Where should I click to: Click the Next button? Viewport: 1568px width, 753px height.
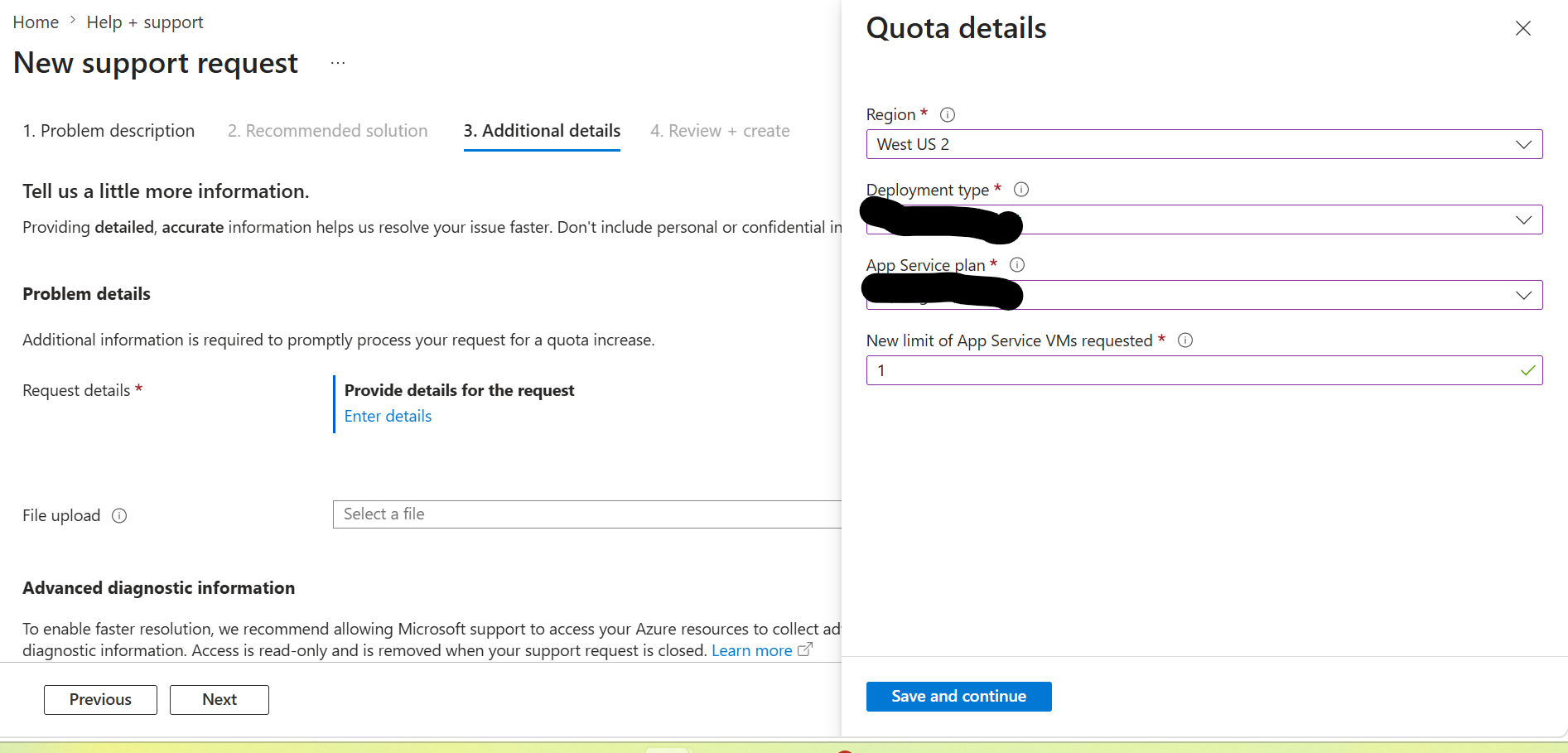pyautogui.click(x=220, y=700)
